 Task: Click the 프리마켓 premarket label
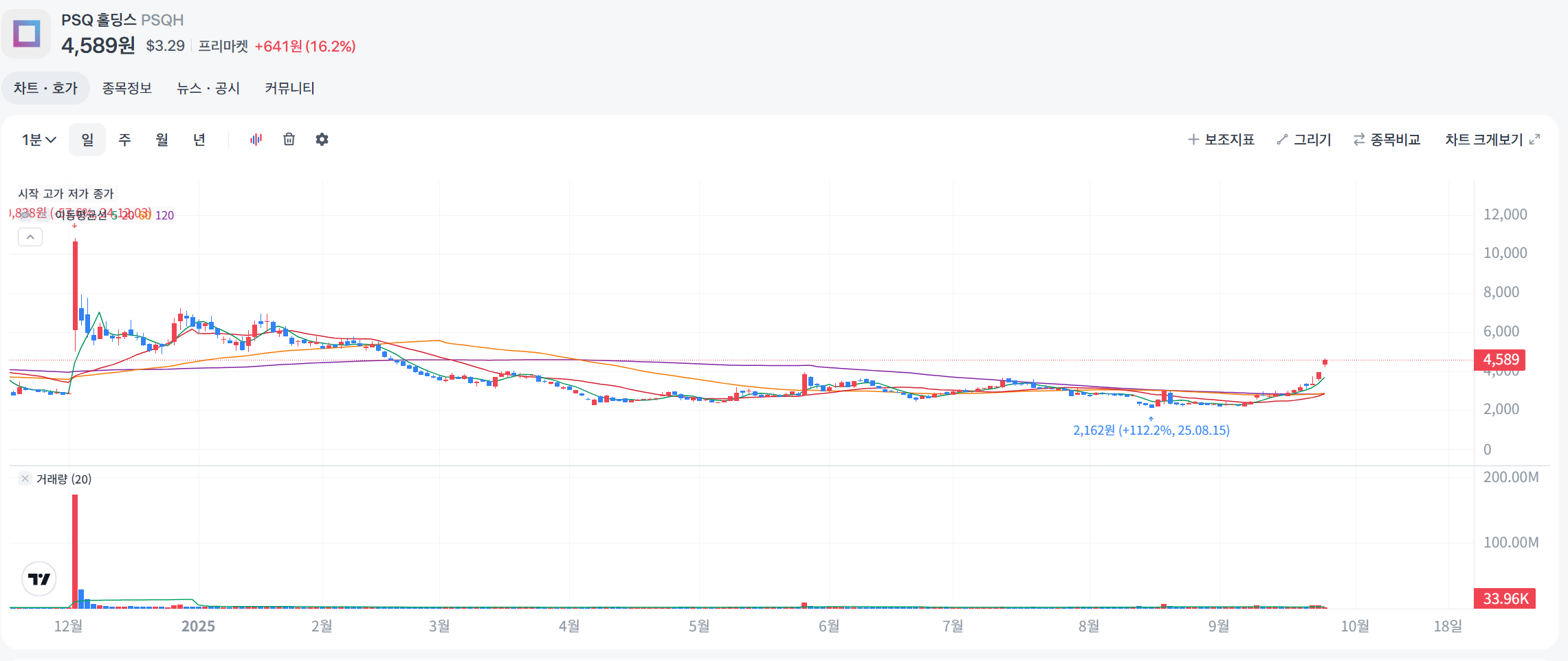coord(223,46)
